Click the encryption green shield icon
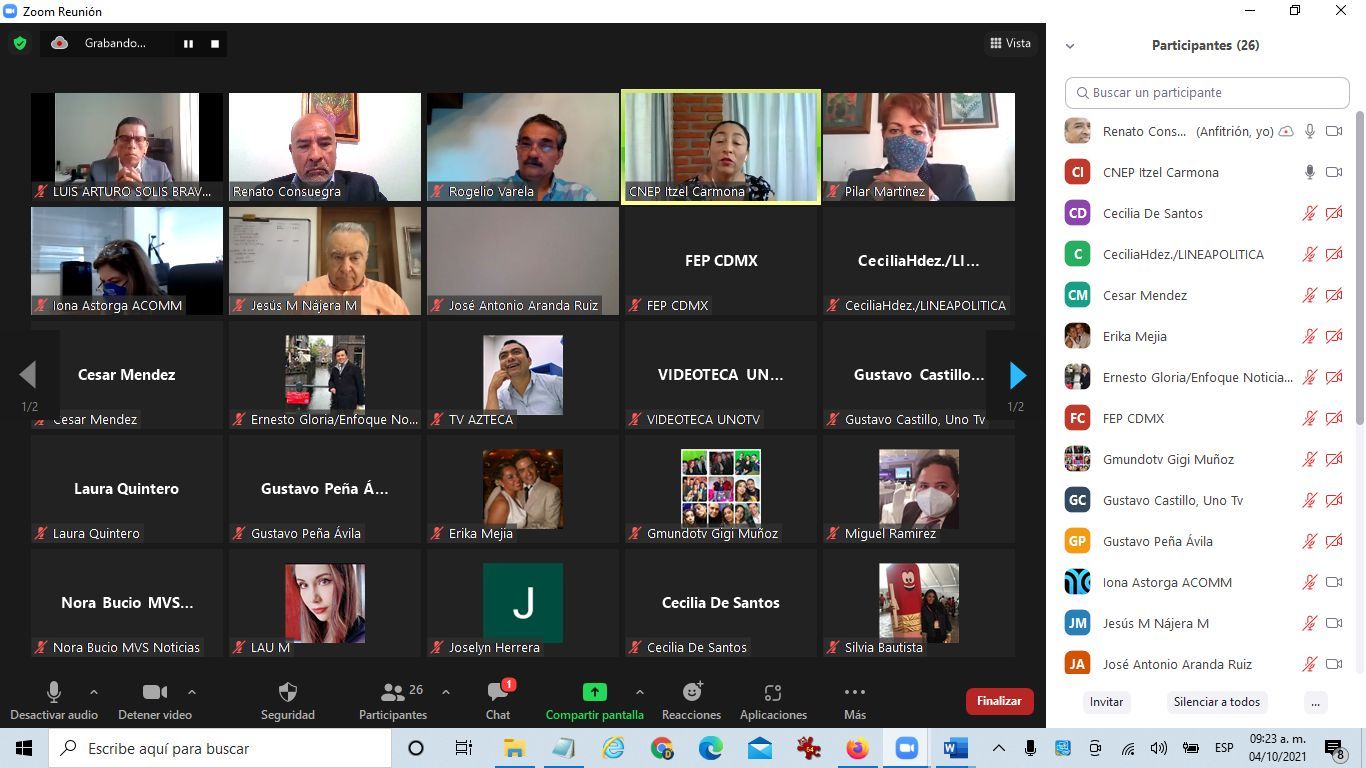Screen dimensions: 1366x768 [19, 43]
